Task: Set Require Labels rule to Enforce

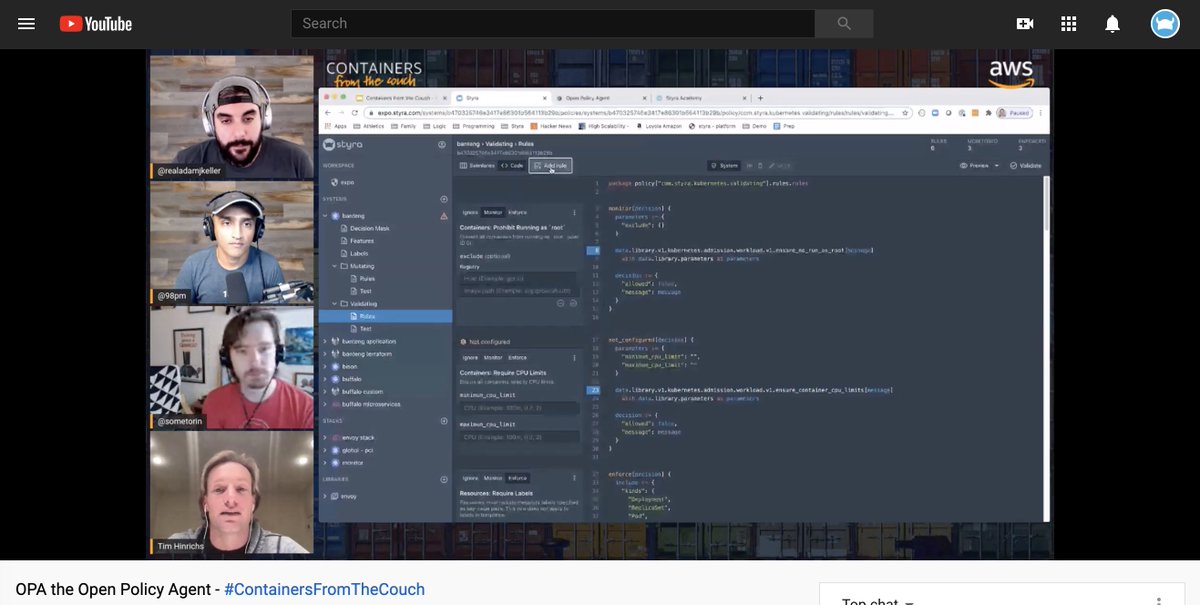Action: click(518, 478)
